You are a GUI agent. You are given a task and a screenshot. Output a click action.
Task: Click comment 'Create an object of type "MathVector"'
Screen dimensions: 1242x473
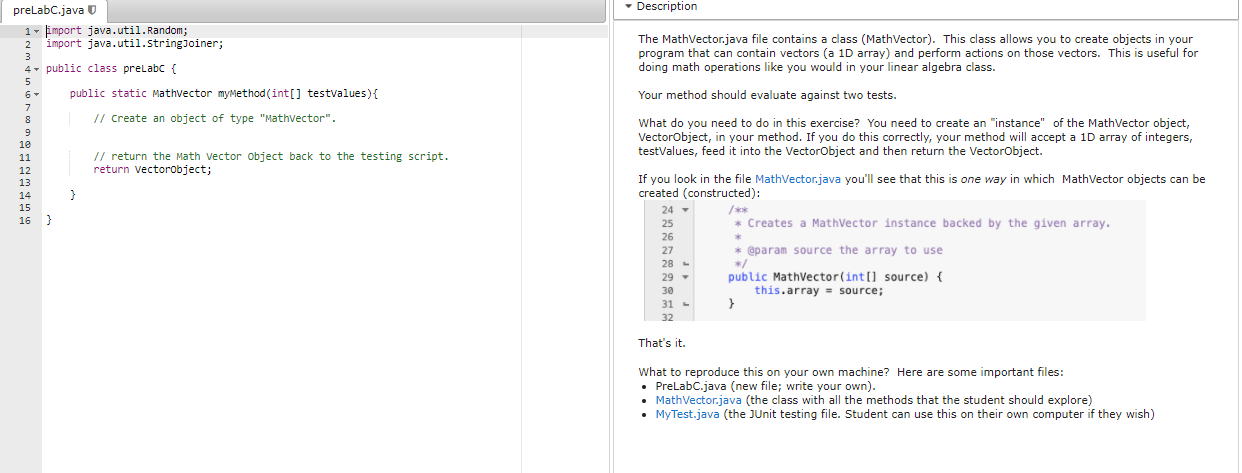click(x=215, y=119)
